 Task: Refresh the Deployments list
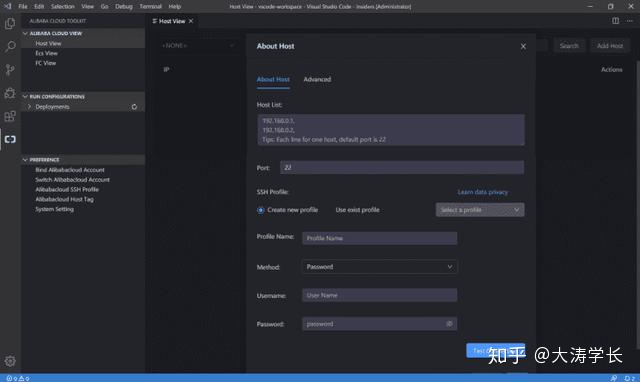(134, 107)
